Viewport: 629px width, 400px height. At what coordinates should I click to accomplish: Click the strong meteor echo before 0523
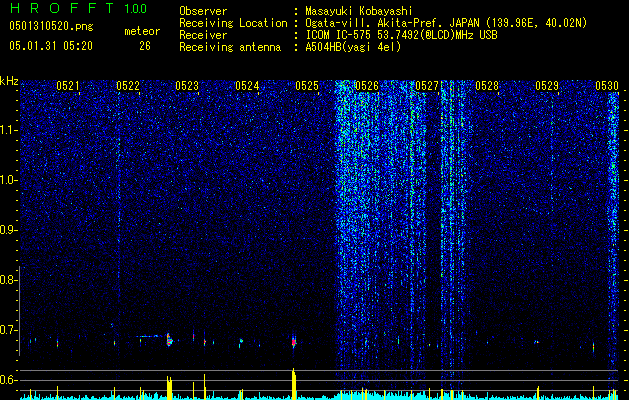pyautogui.click(x=169, y=340)
